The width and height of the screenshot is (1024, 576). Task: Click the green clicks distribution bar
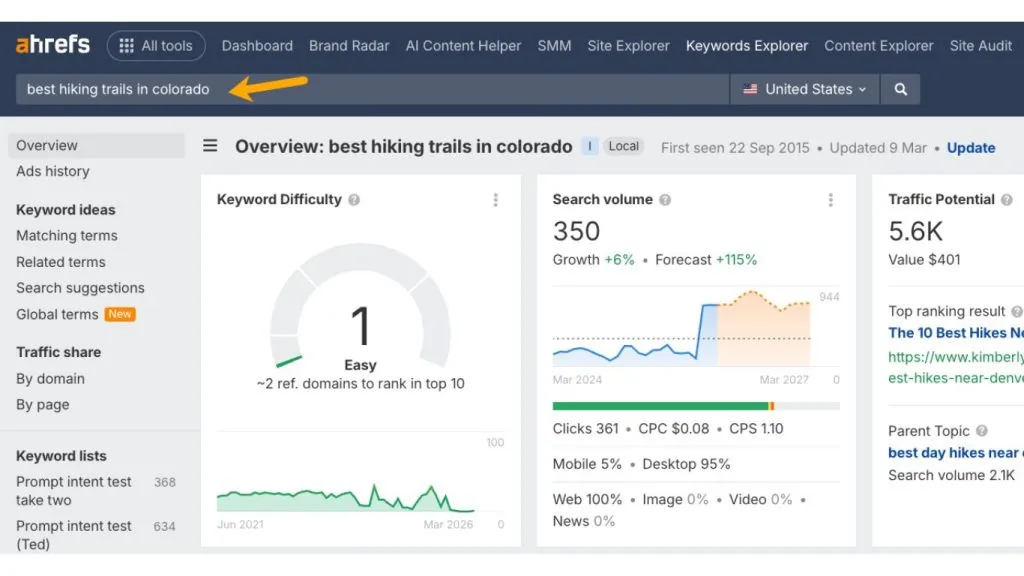[660, 406]
